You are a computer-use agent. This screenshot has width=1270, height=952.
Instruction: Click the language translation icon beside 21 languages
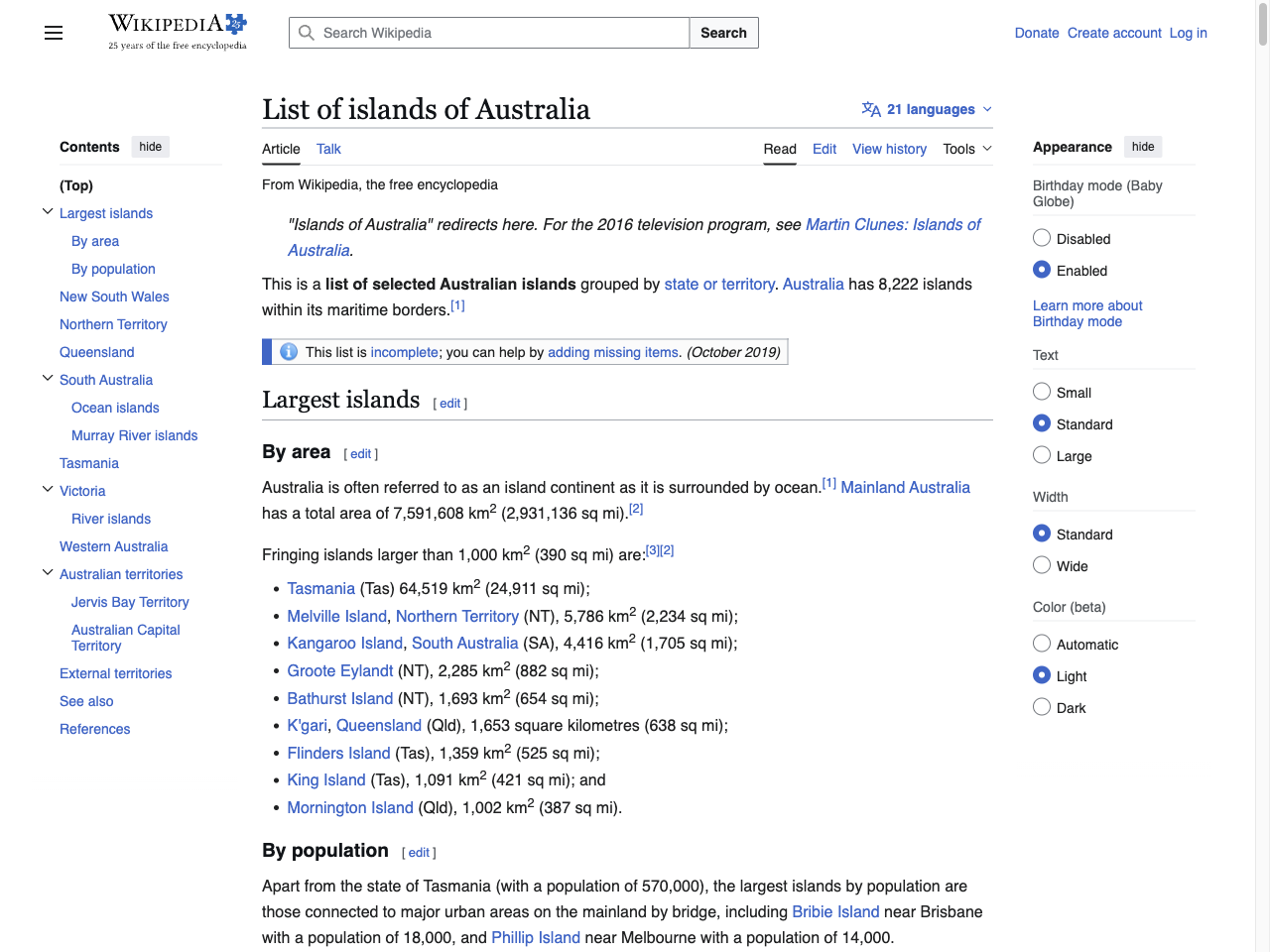(x=871, y=109)
